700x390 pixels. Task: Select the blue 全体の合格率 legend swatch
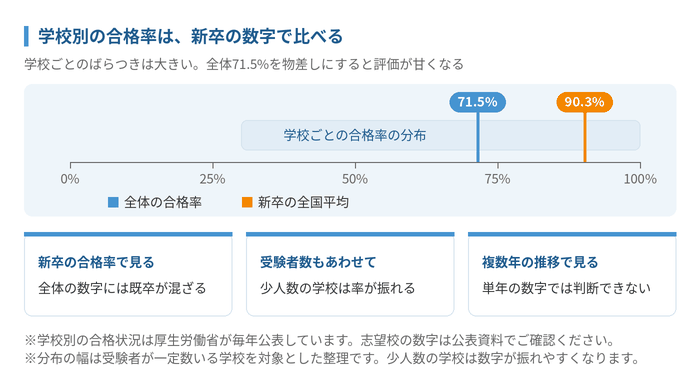click(x=113, y=203)
